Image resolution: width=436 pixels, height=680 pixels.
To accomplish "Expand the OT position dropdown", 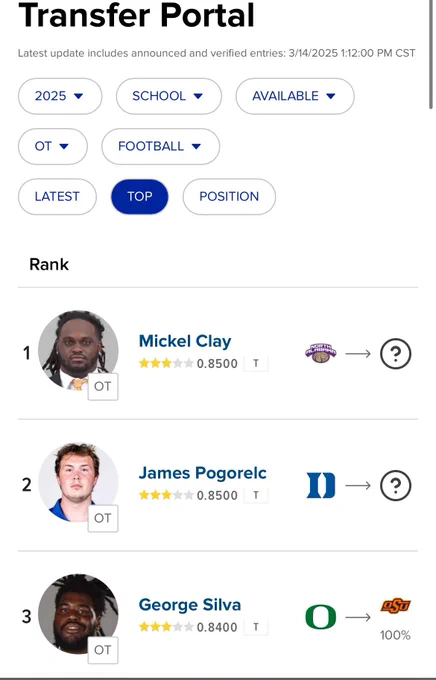I will pos(52,146).
